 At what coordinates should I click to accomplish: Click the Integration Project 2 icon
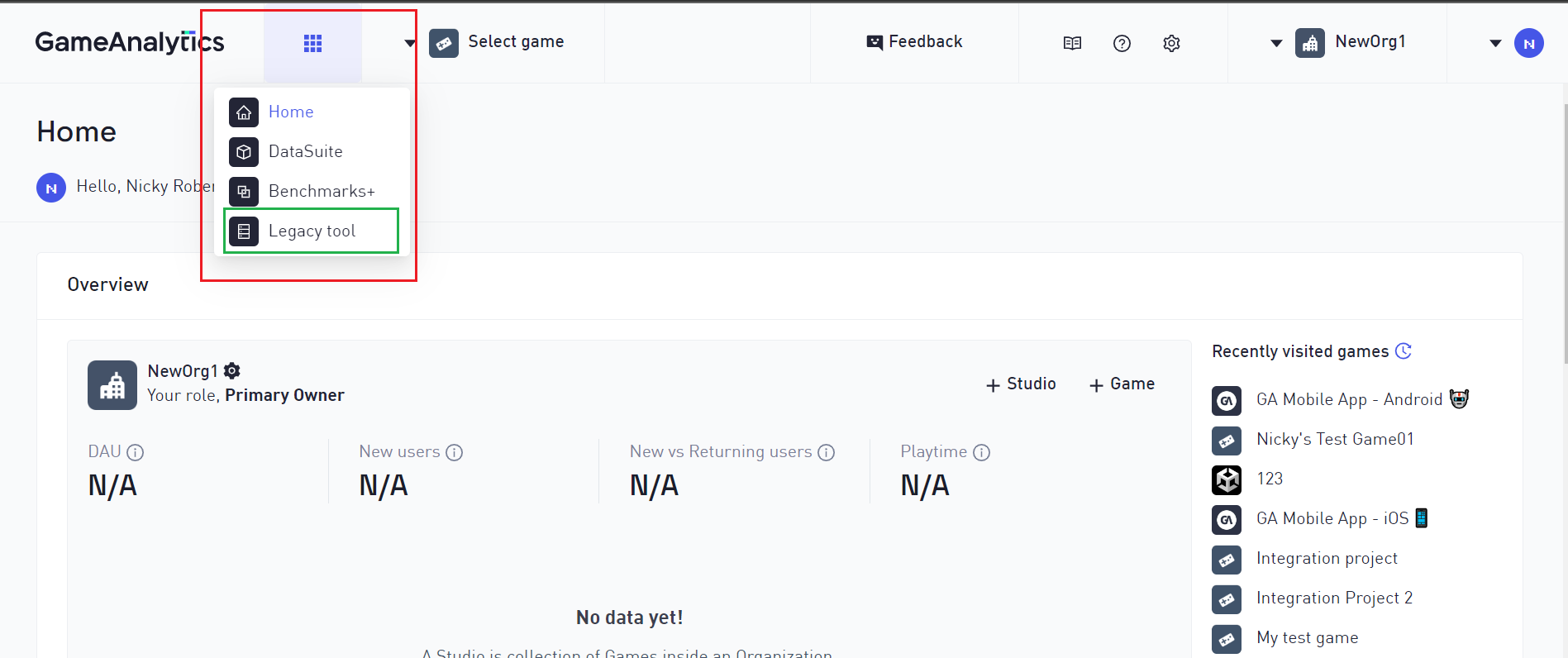[x=1227, y=599]
